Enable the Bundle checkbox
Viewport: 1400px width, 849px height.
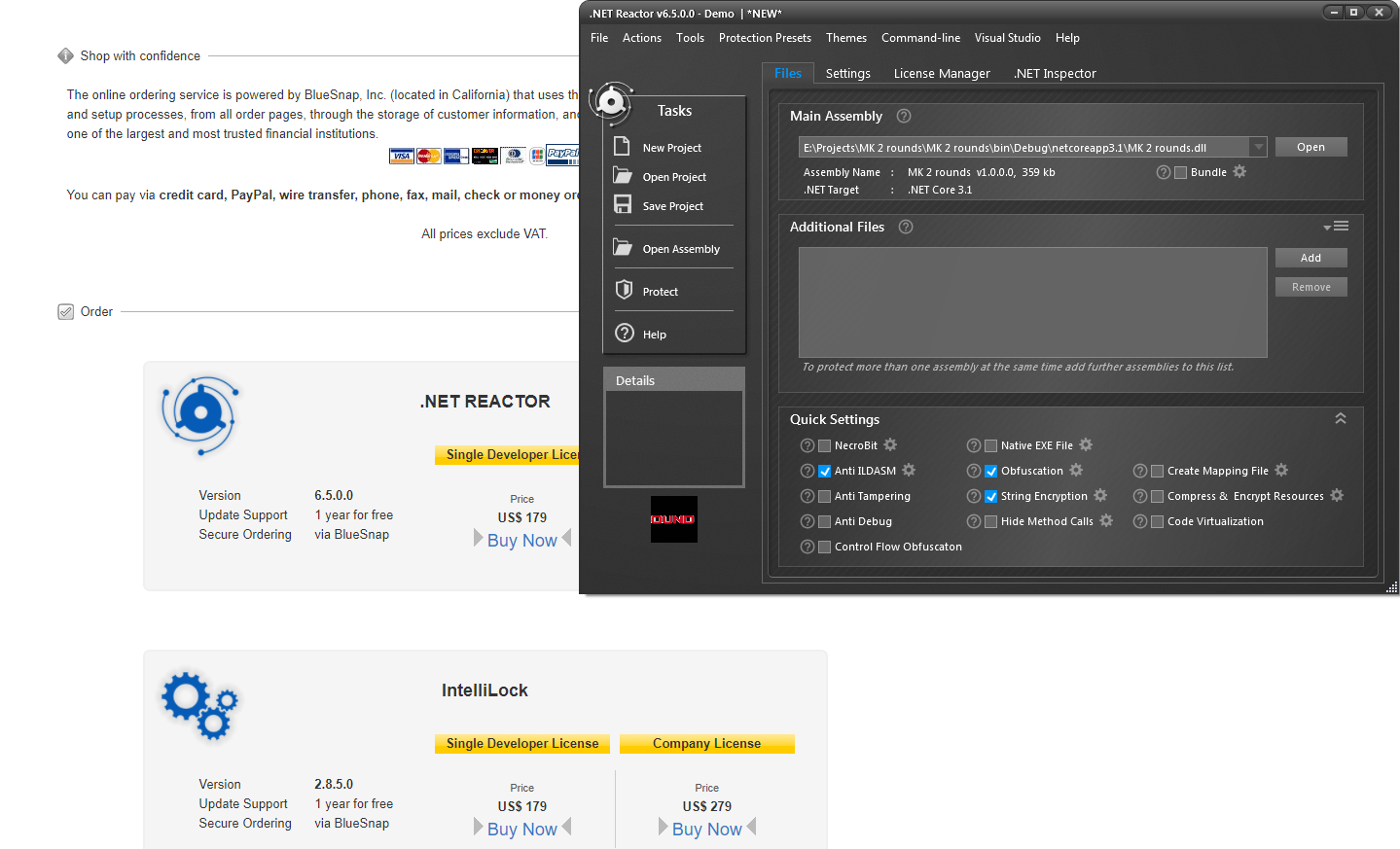(x=1181, y=172)
